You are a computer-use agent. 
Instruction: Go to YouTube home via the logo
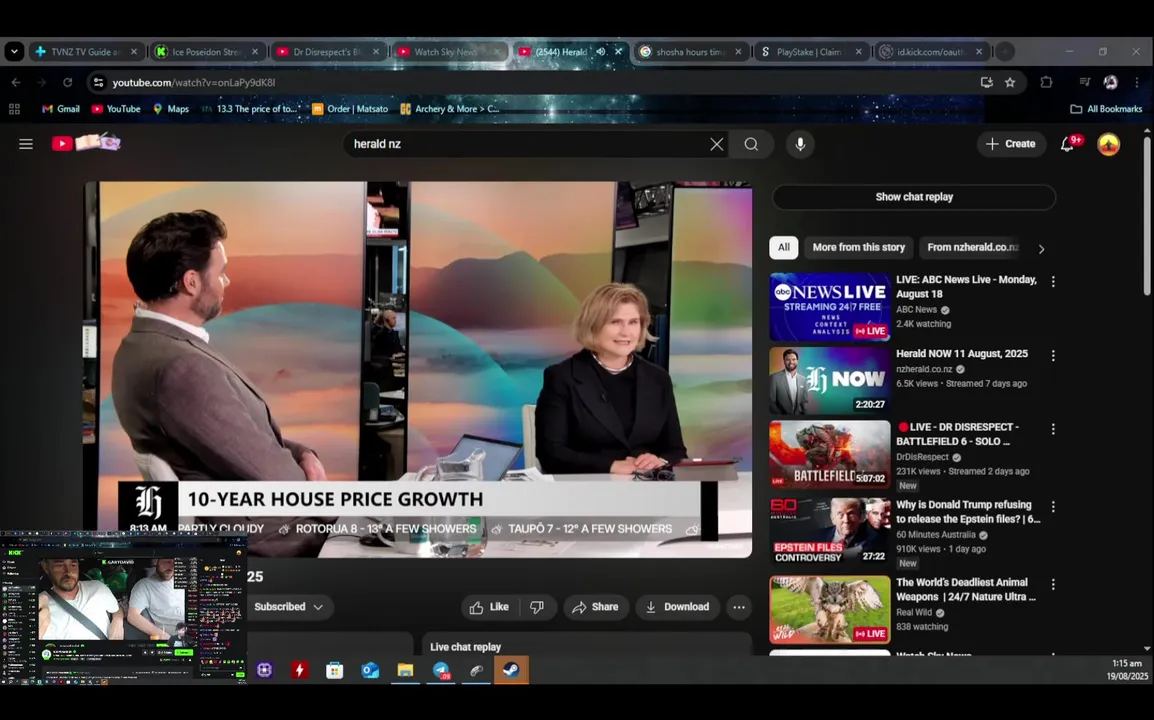pos(86,142)
